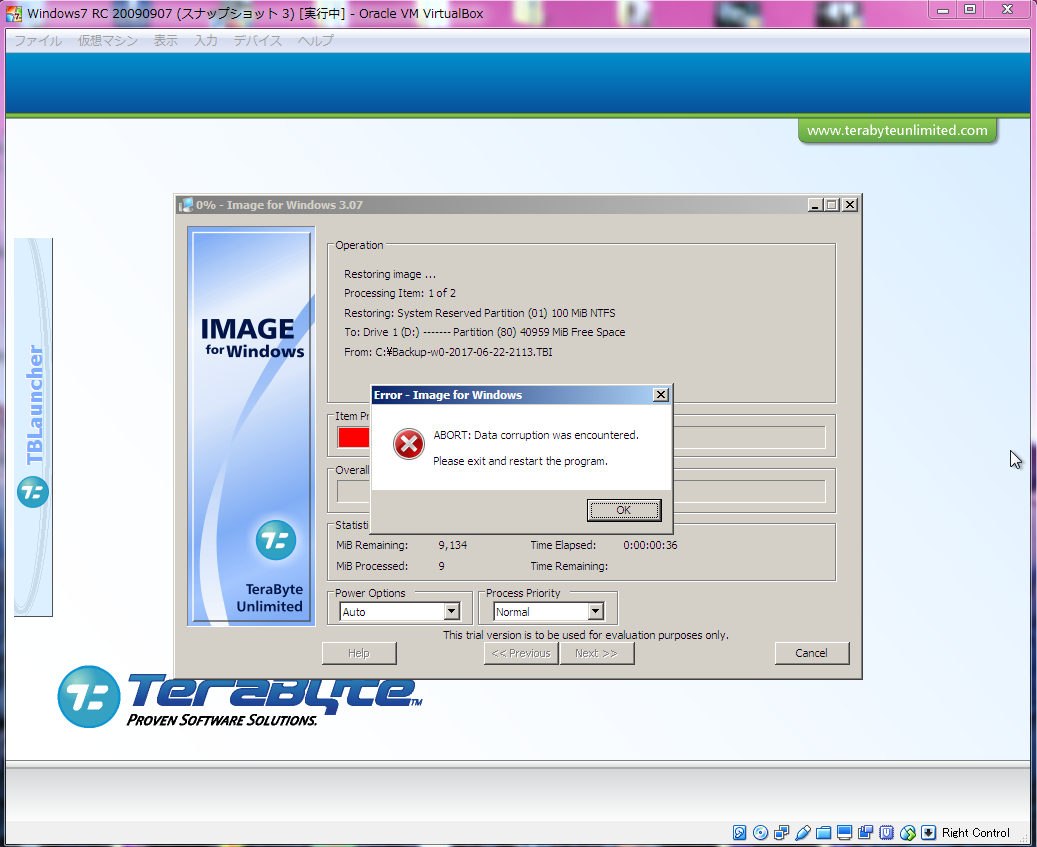Screen dimensions: 1037x847
Task: Click the keyboard capture arrow icon
Action: click(x=929, y=832)
